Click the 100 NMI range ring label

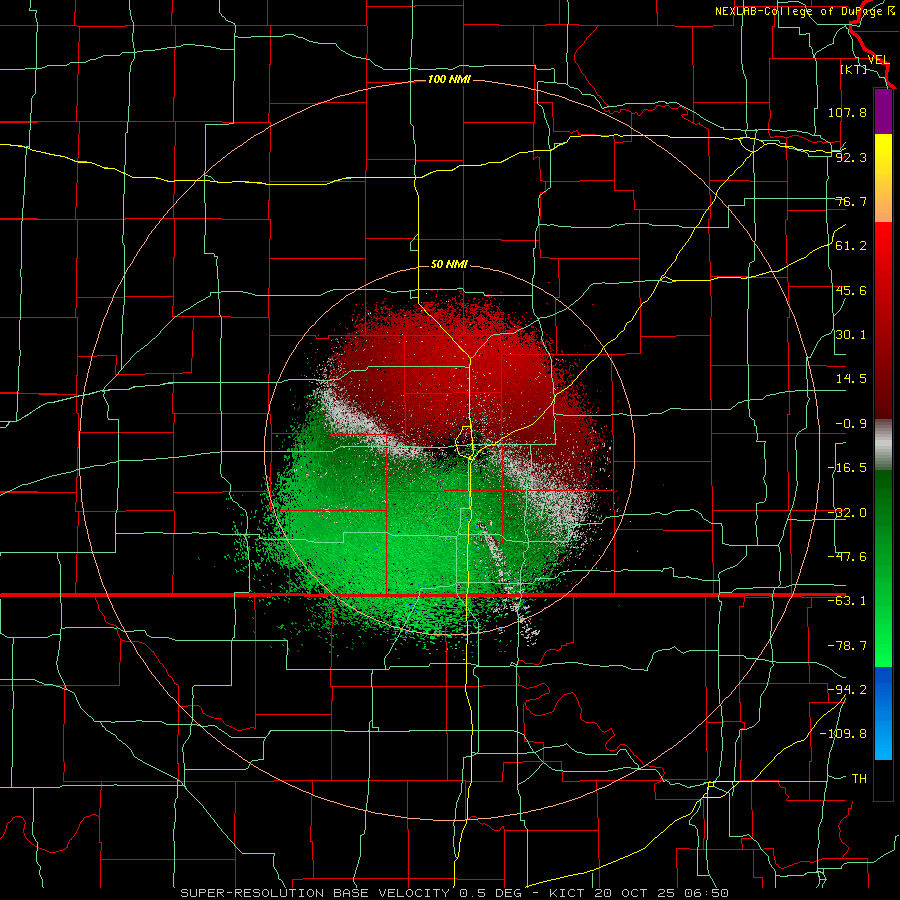(x=449, y=79)
